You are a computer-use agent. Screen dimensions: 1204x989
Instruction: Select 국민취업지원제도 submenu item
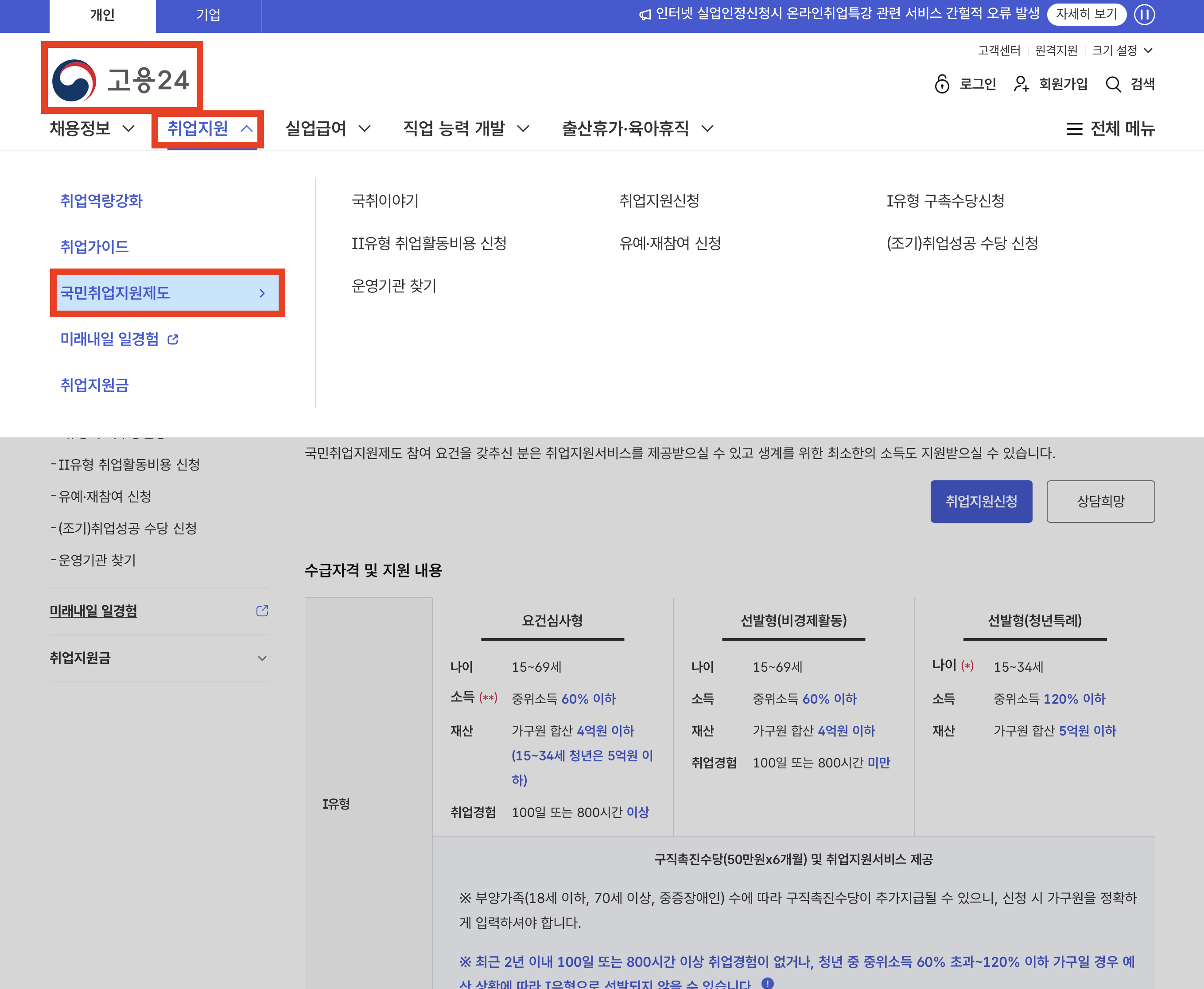165,293
